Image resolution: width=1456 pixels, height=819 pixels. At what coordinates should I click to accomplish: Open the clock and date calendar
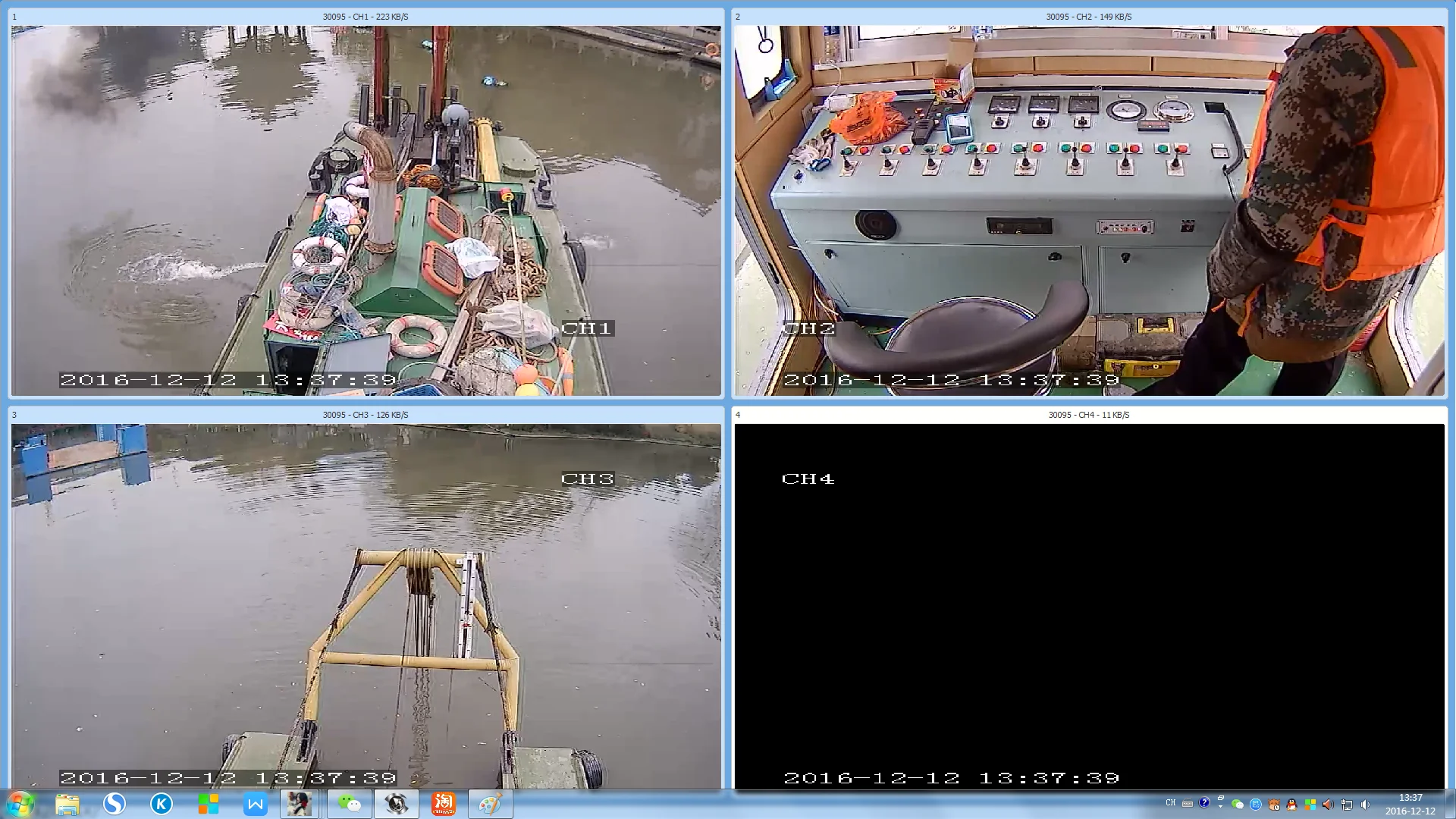coord(1410,805)
